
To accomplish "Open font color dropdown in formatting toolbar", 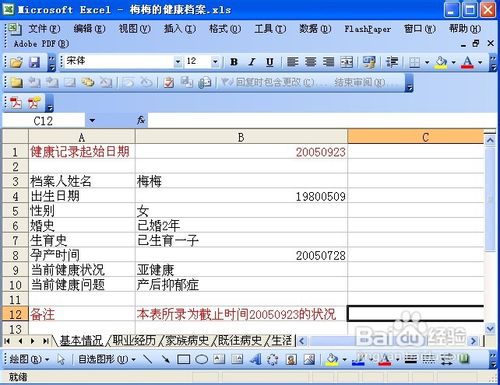I will click(x=480, y=62).
